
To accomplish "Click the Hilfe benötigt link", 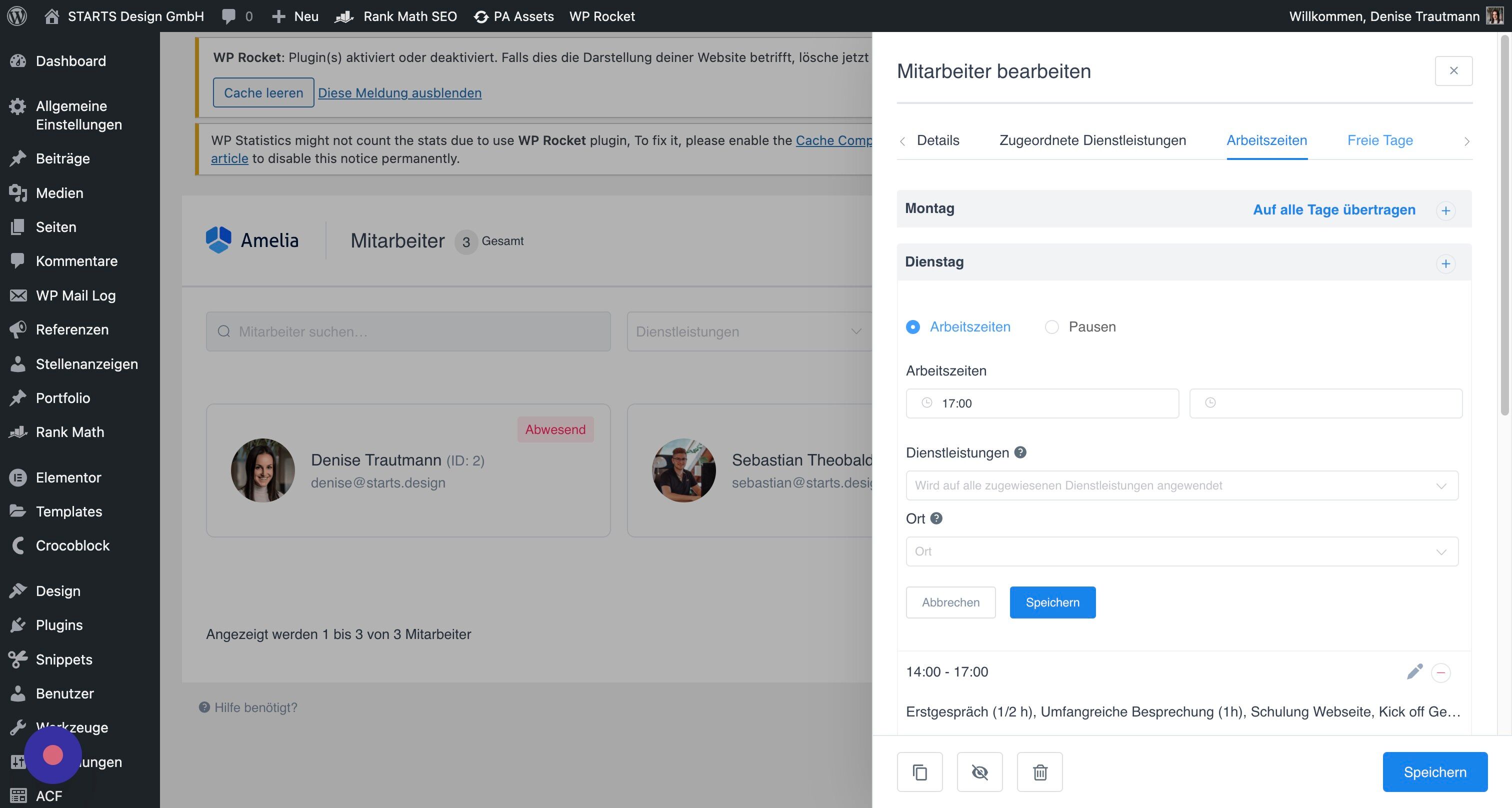I will coord(248,707).
